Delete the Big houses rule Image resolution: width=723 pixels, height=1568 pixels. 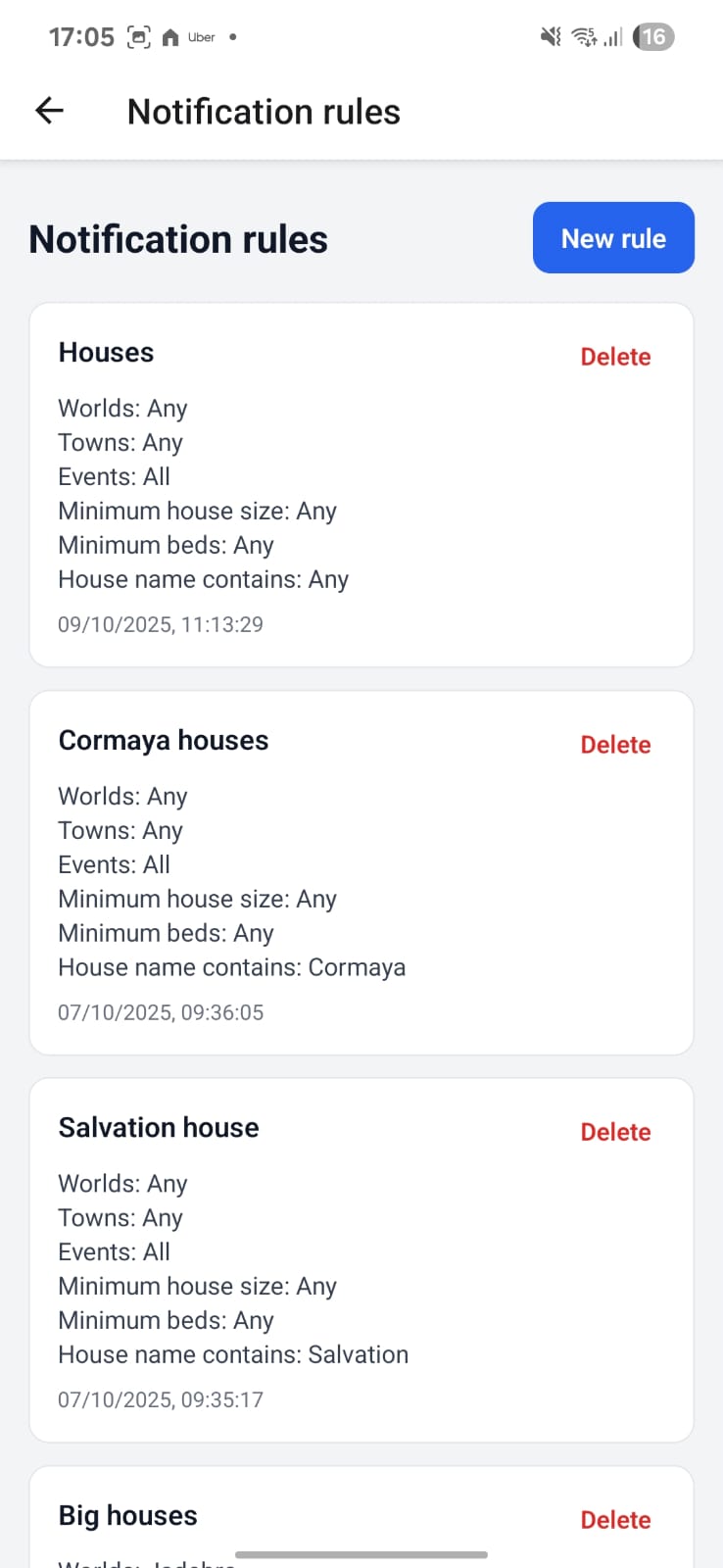615,1520
